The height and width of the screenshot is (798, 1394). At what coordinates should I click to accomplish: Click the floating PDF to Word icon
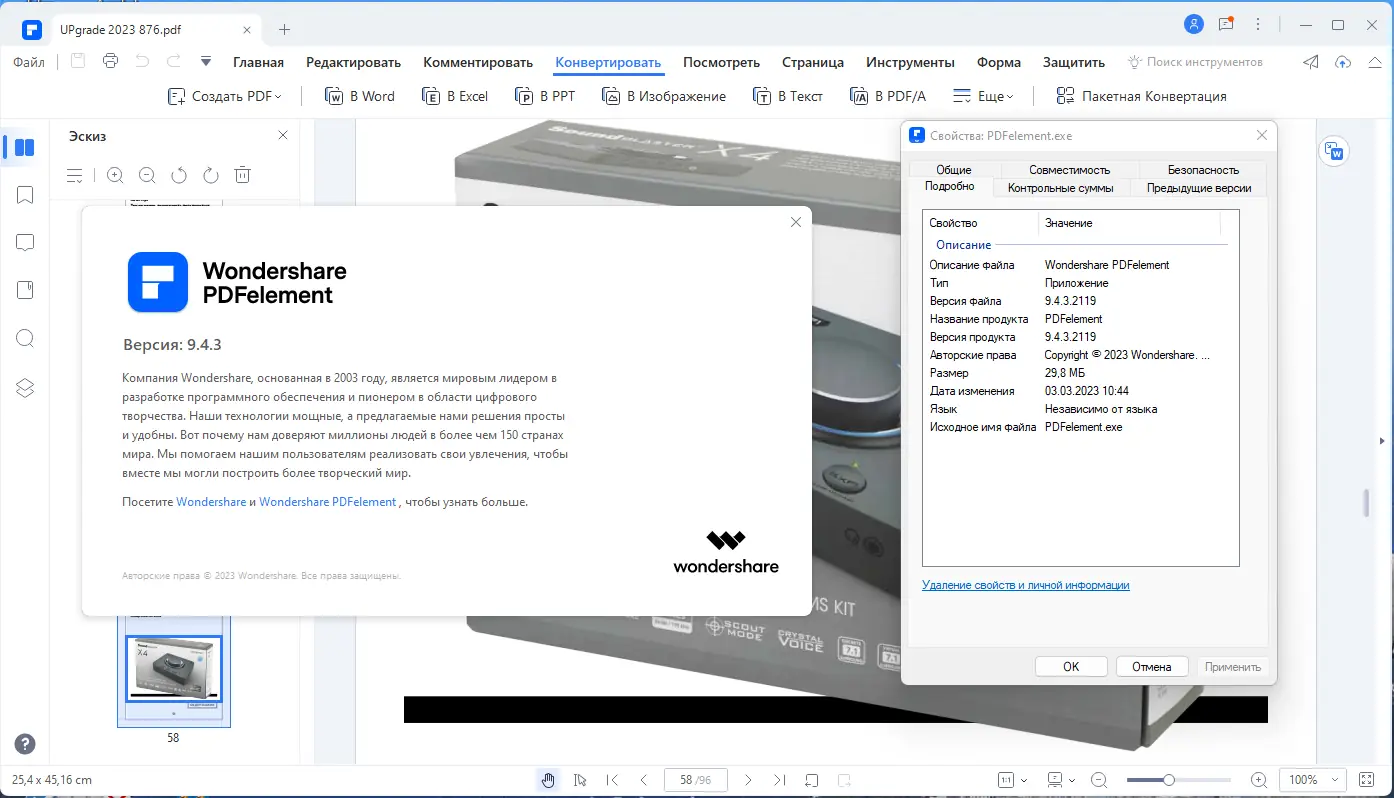click(1334, 151)
